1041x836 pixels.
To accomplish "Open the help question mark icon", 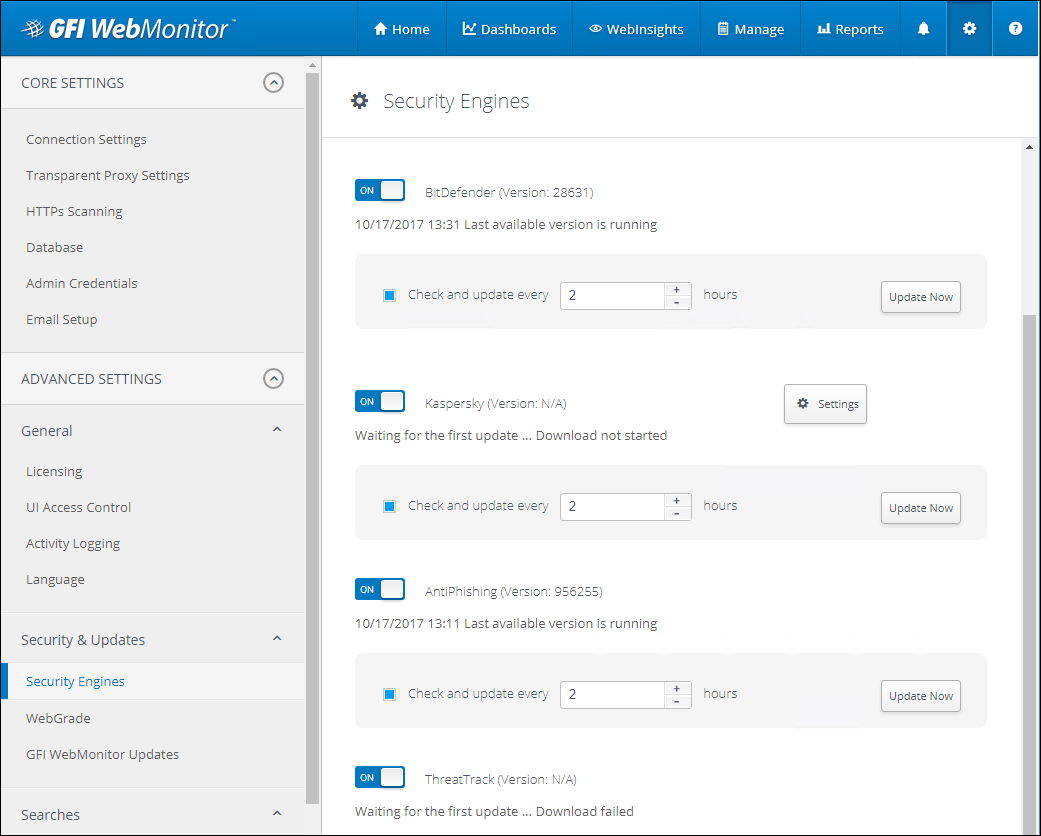I will click(x=1015, y=29).
